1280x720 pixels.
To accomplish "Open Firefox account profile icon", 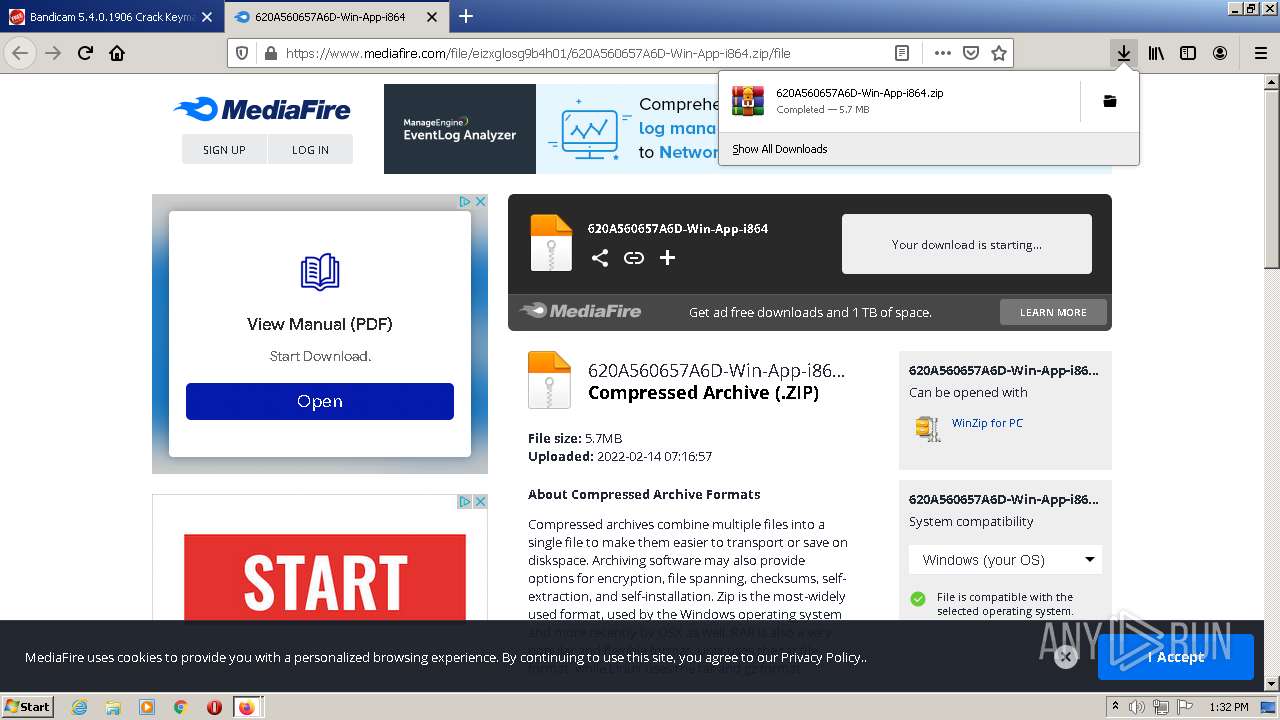I will coord(1220,53).
